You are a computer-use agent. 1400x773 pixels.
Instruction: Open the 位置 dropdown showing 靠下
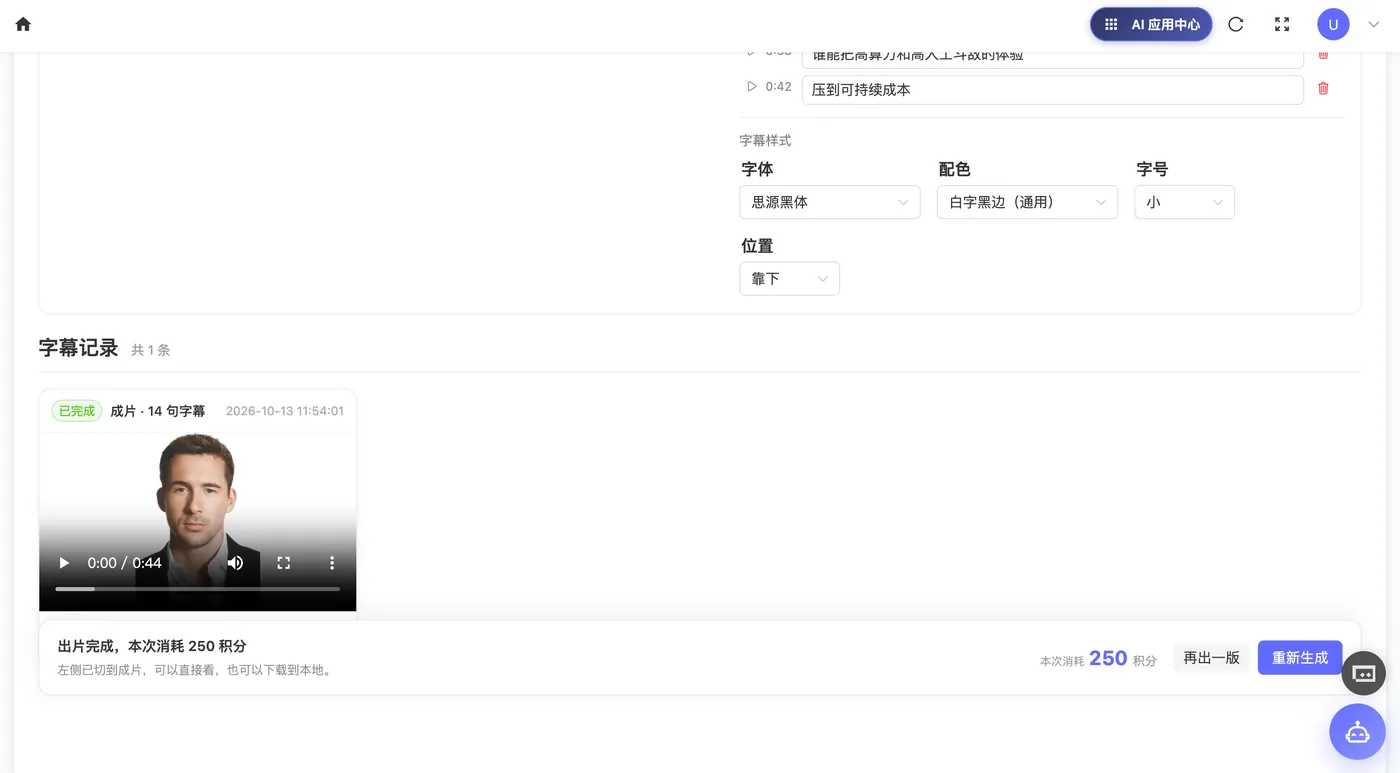[789, 279]
